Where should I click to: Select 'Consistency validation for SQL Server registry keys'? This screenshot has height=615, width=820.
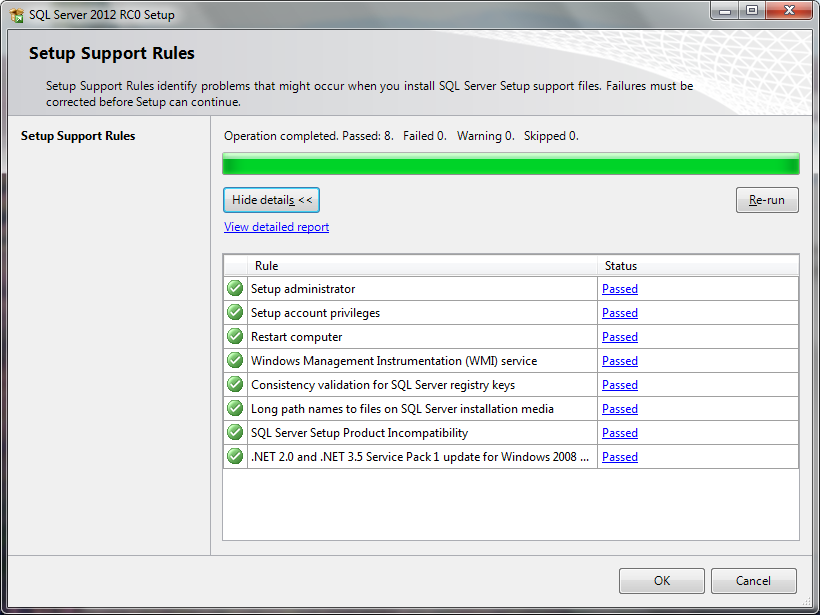383,385
